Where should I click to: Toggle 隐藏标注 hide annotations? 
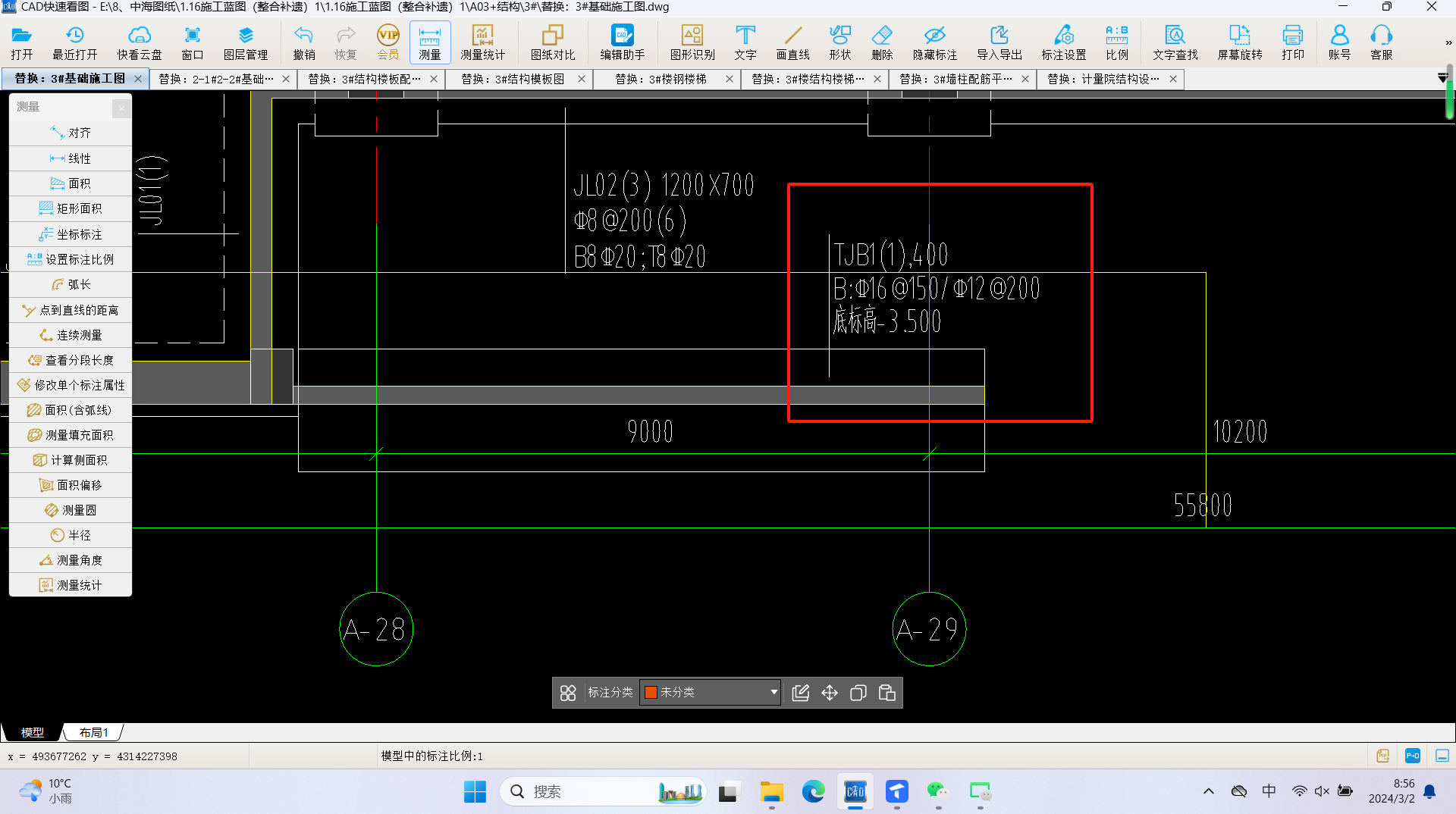(935, 42)
